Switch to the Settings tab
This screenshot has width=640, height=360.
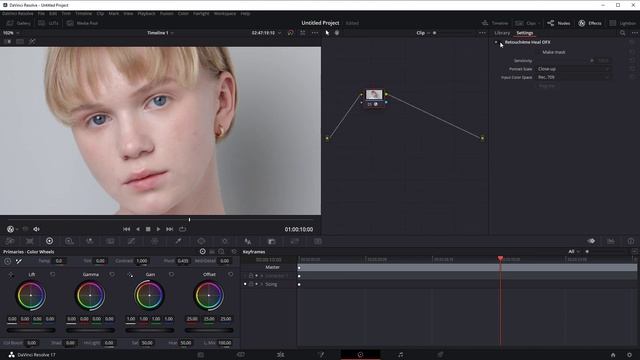coord(524,33)
